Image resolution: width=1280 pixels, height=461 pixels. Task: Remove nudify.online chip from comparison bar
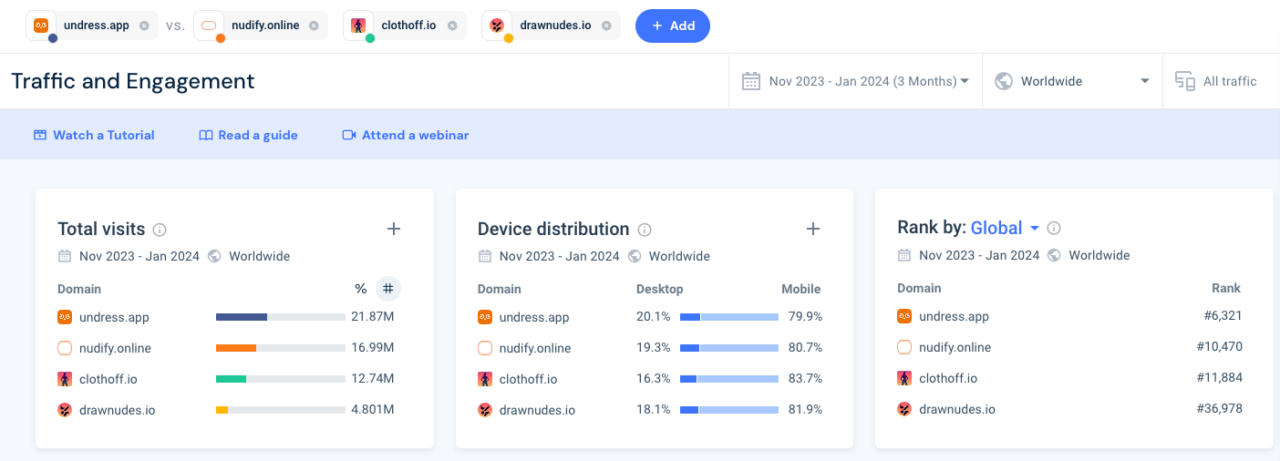tap(314, 25)
